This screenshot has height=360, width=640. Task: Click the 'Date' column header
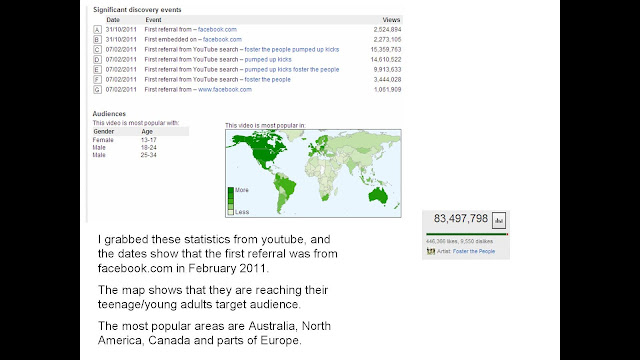tap(113, 20)
